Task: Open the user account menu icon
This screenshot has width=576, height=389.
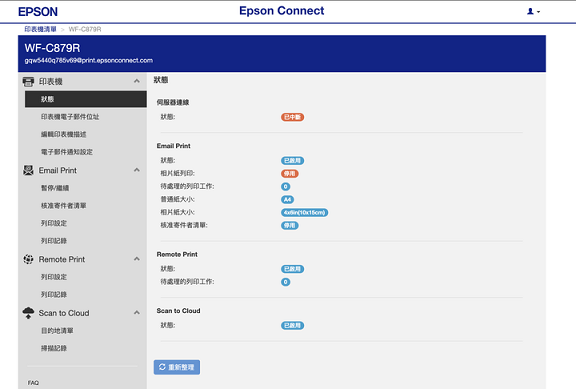Action: click(x=533, y=11)
